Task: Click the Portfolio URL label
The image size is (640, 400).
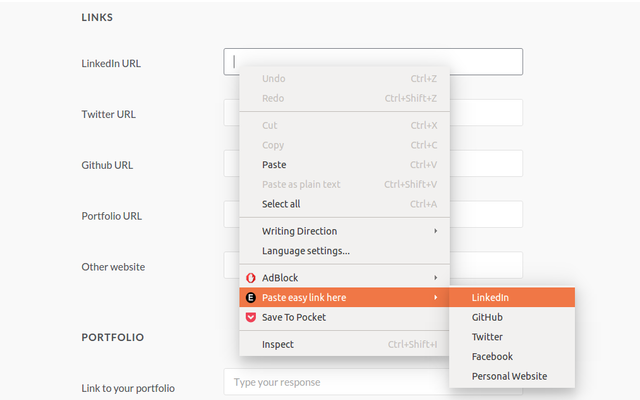Action: tap(111, 216)
